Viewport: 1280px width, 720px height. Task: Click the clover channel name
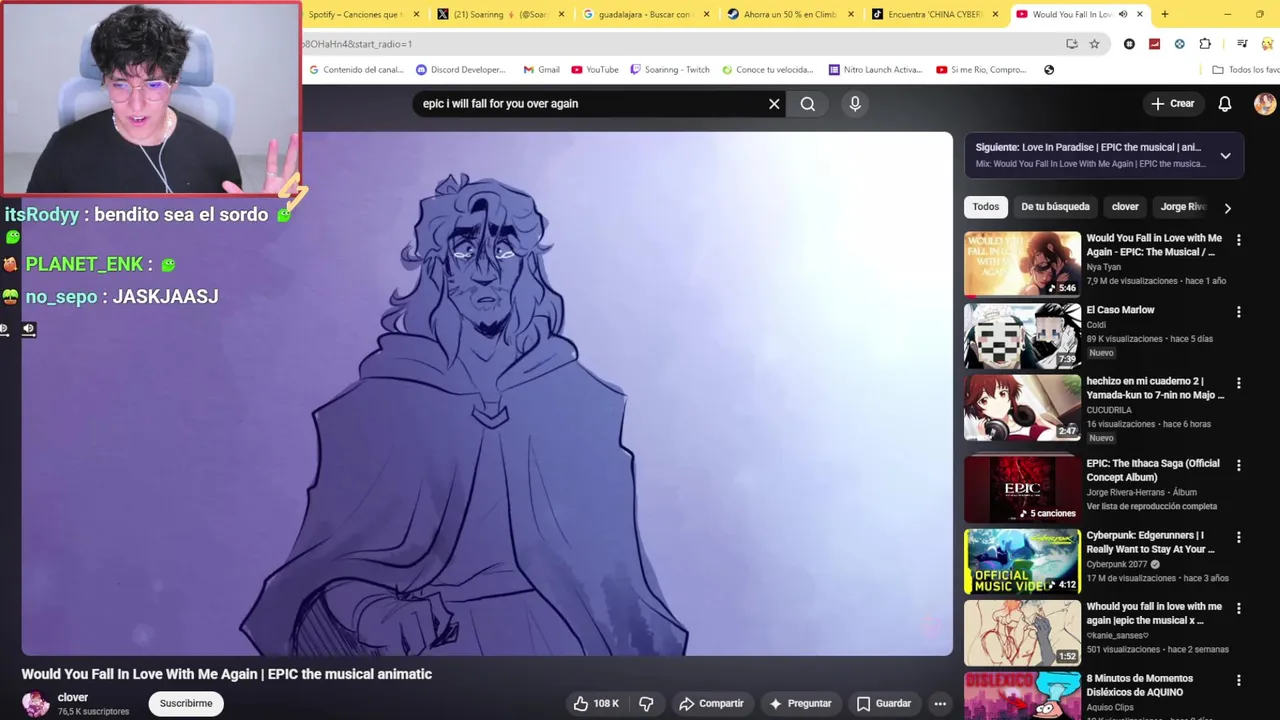coord(73,698)
